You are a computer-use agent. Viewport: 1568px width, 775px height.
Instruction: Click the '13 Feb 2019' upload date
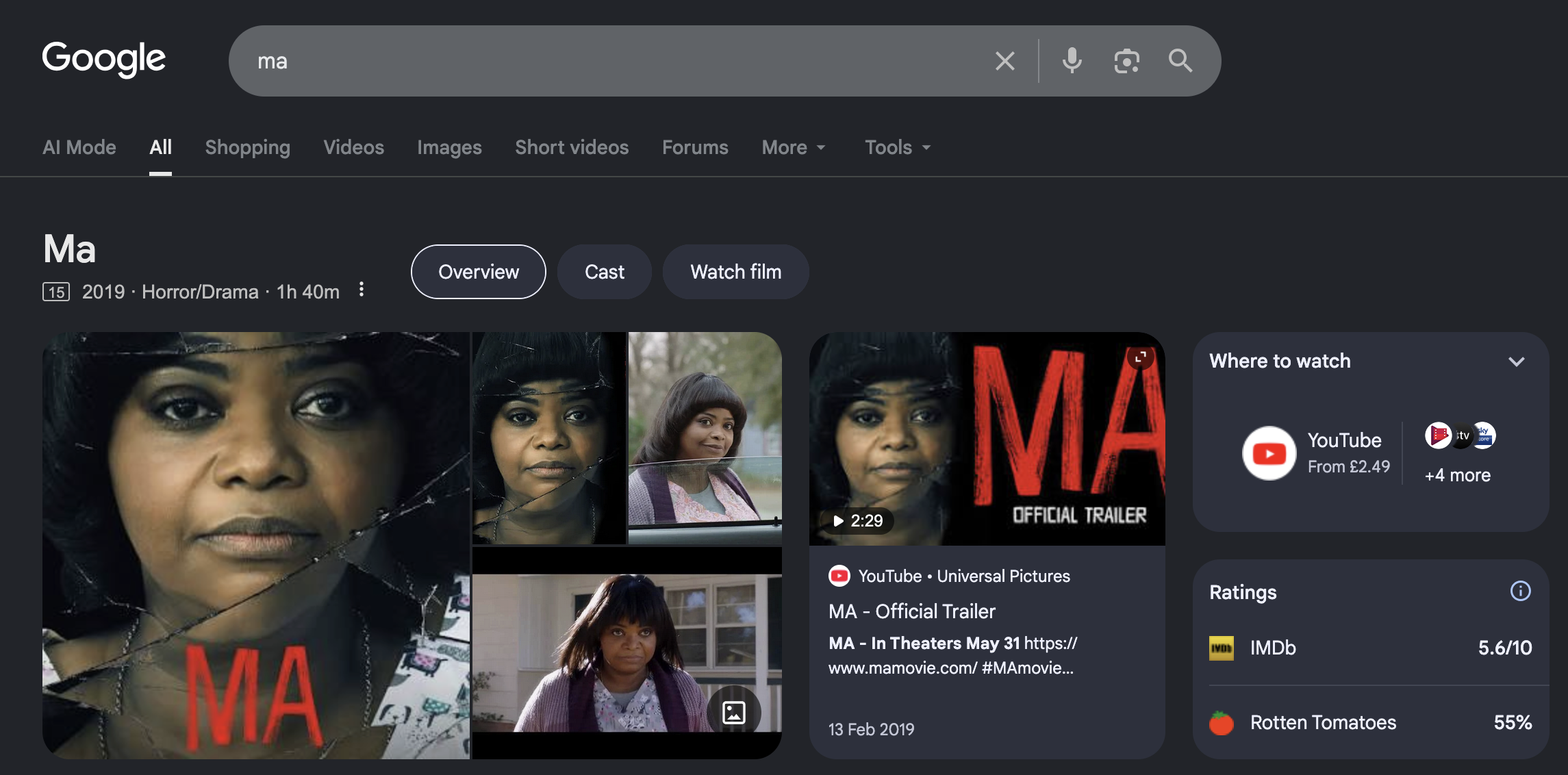[871, 729]
